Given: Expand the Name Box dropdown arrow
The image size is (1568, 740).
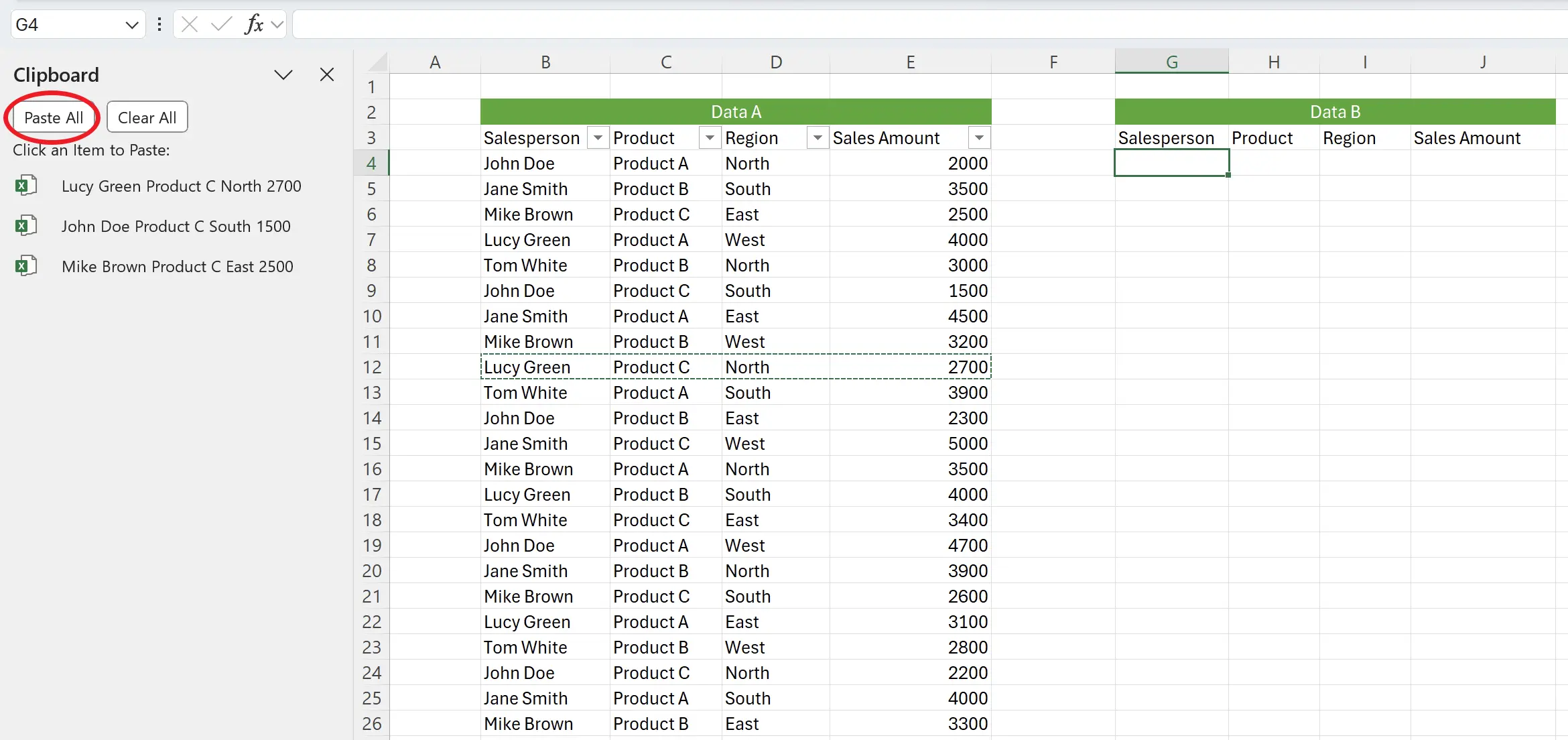Looking at the screenshot, I should [131, 25].
